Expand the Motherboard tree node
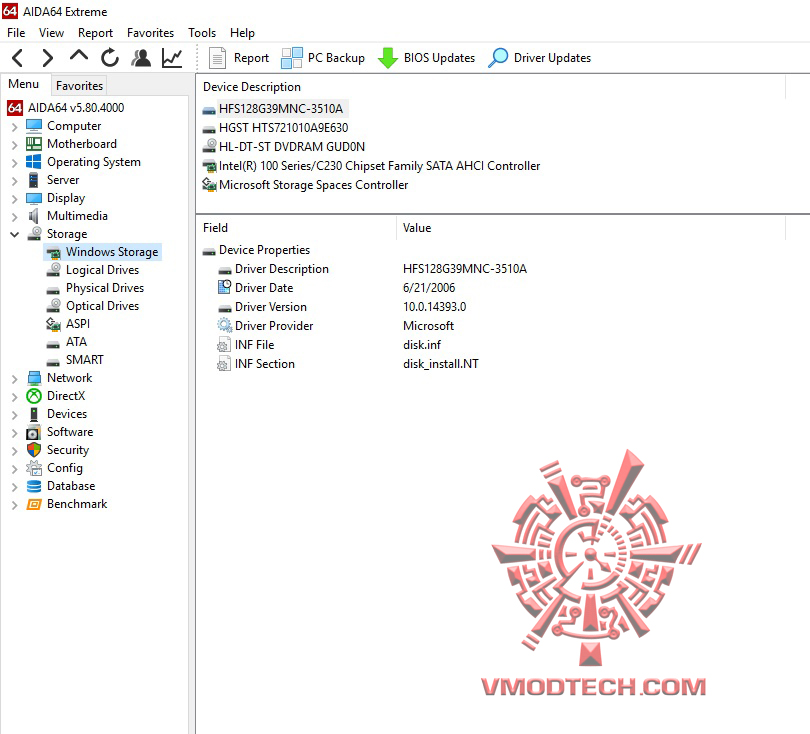Viewport: 810px width, 734px height. pos(14,145)
